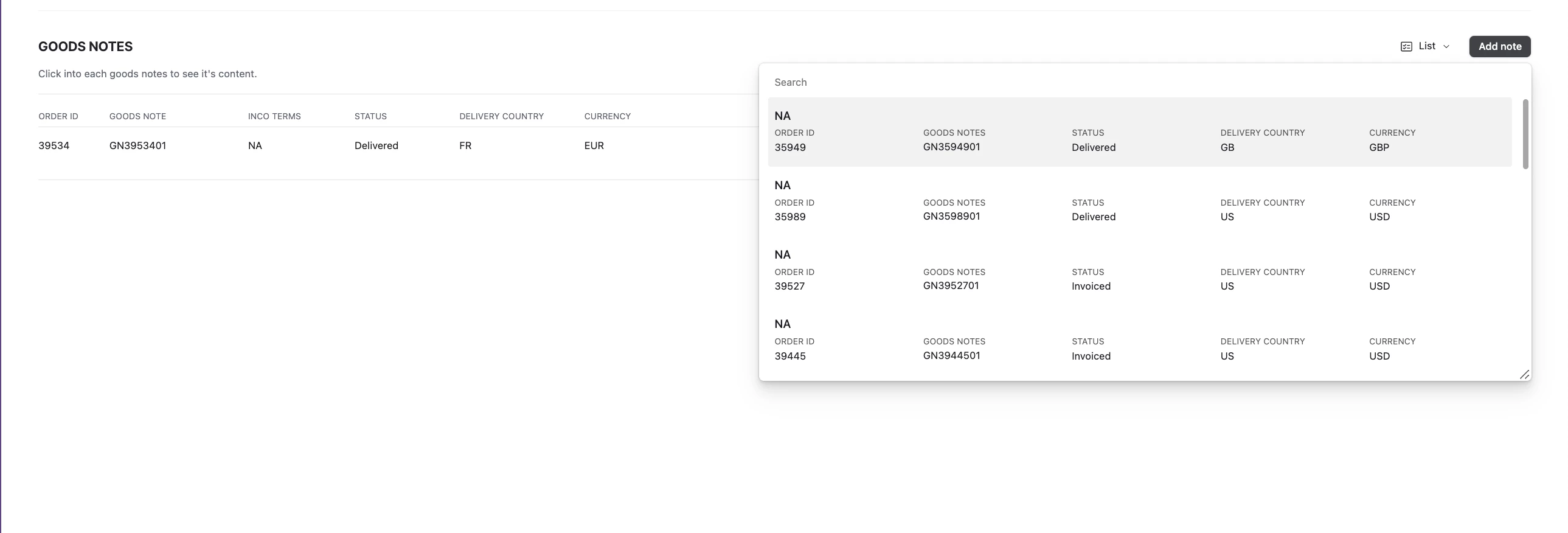Select the order 35989 goods note entry
The height and width of the screenshot is (533, 1568).
coord(1139,201)
